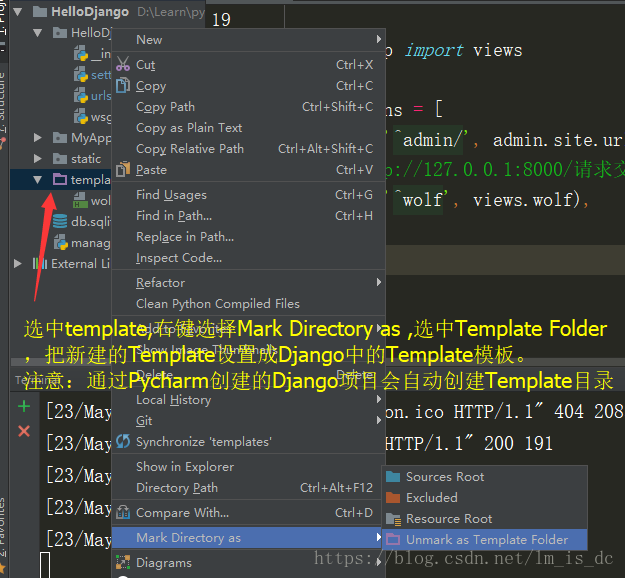Click the Cut scissors icon

[x=123, y=64]
